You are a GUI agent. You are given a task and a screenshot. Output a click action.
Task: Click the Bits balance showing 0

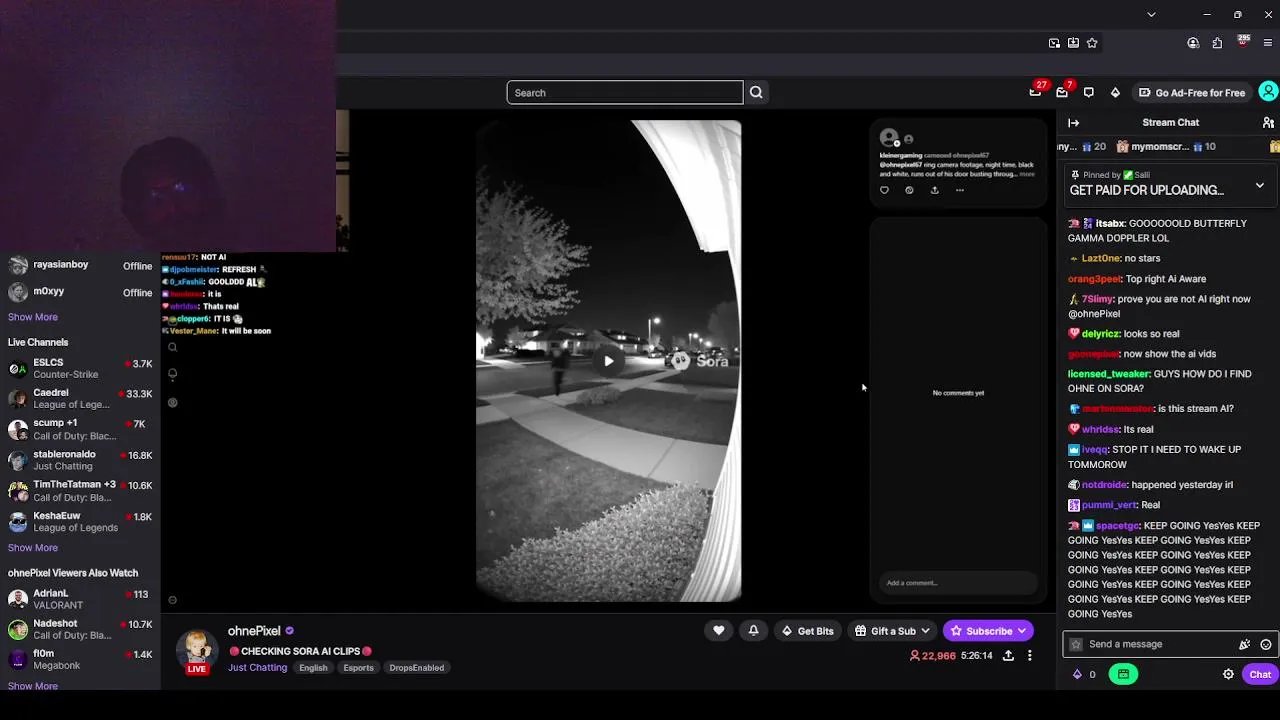click(x=1084, y=674)
